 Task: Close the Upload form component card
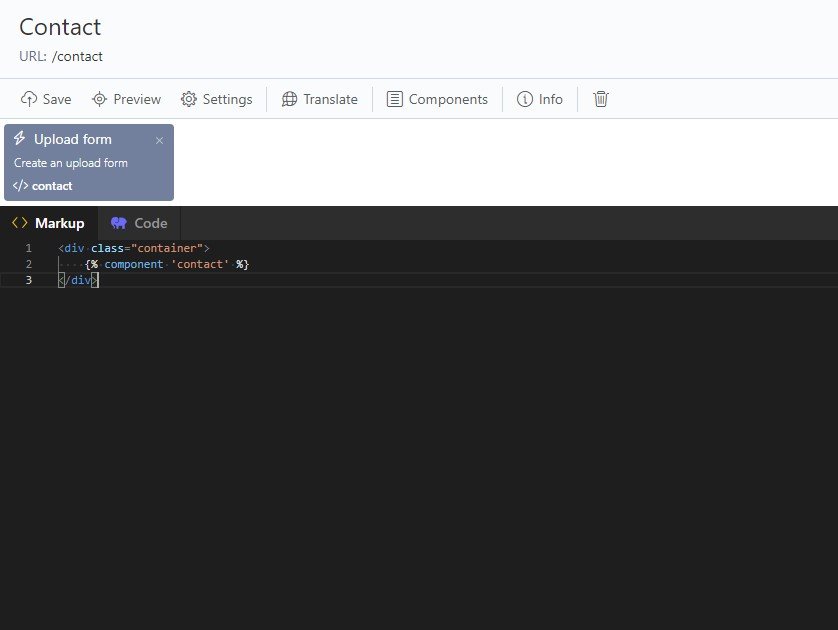click(159, 141)
